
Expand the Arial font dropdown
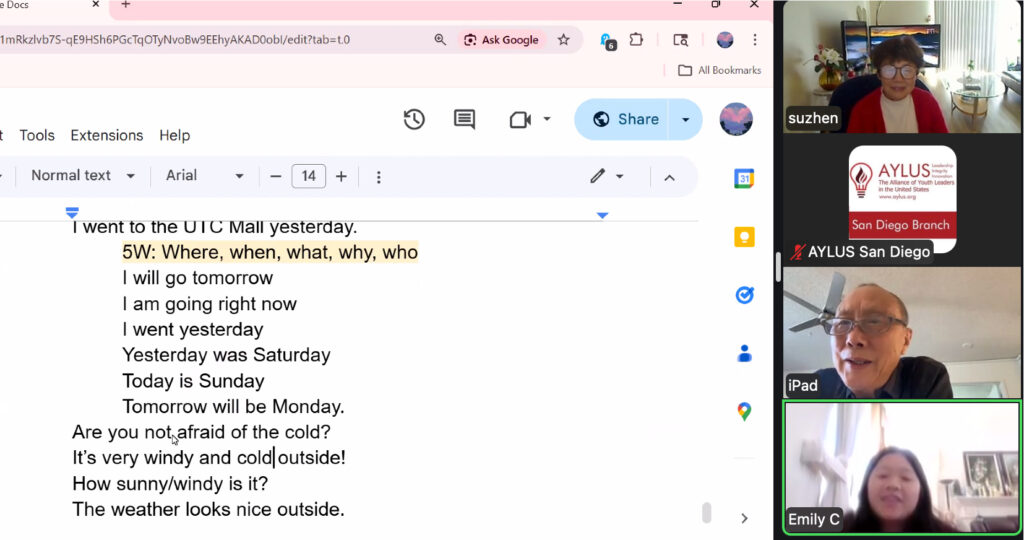(x=204, y=176)
